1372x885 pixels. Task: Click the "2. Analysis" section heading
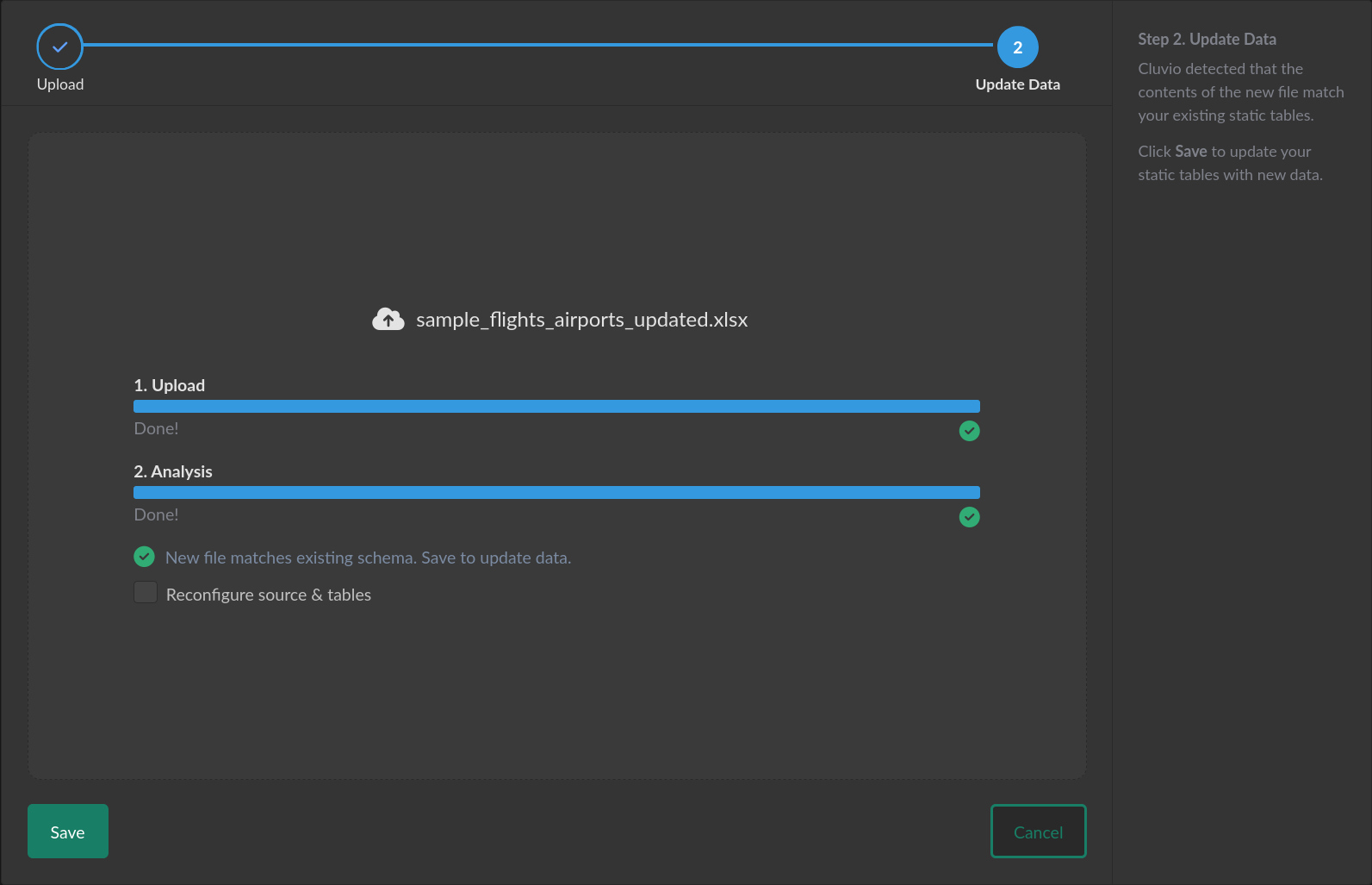[173, 471]
